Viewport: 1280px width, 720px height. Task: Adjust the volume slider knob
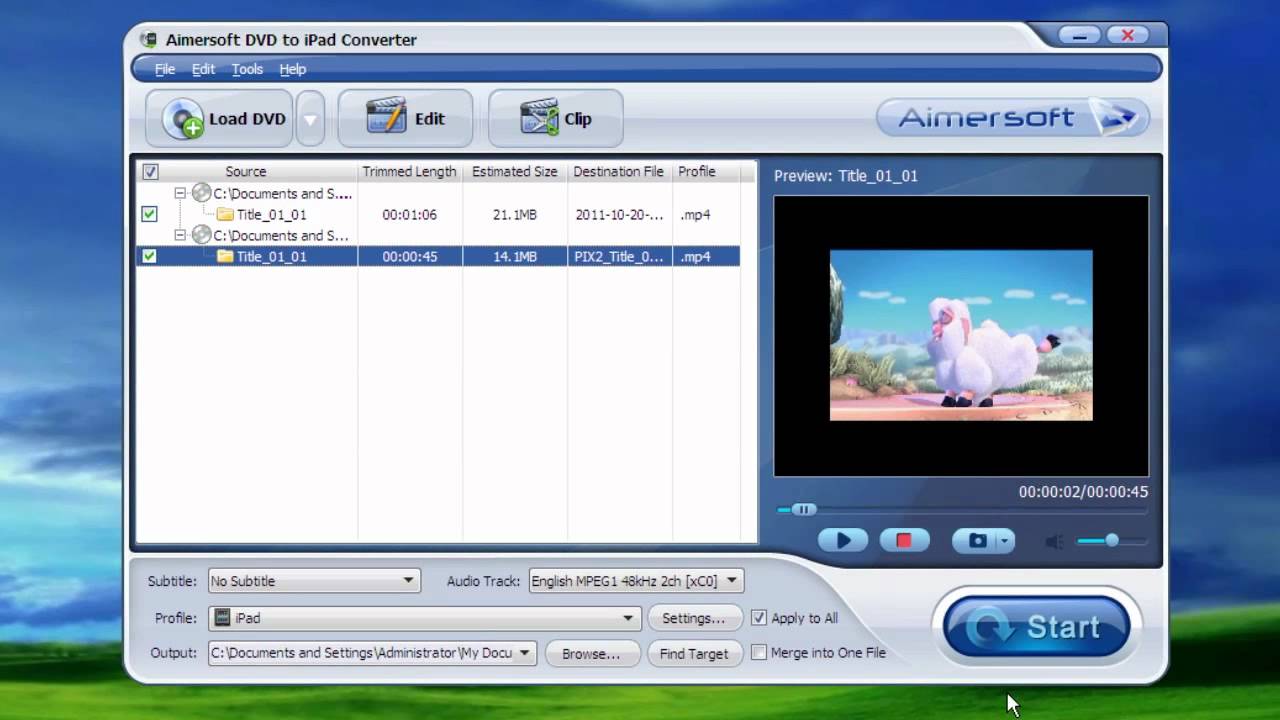pos(1111,540)
